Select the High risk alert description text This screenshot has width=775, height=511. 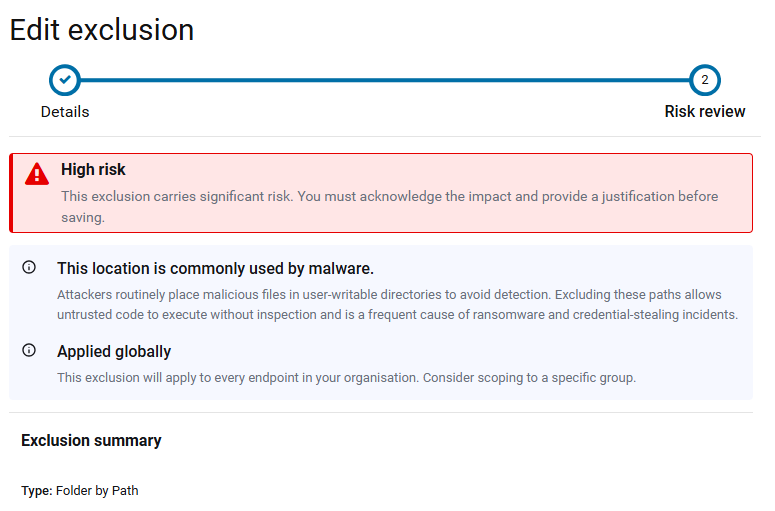[389, 207]
